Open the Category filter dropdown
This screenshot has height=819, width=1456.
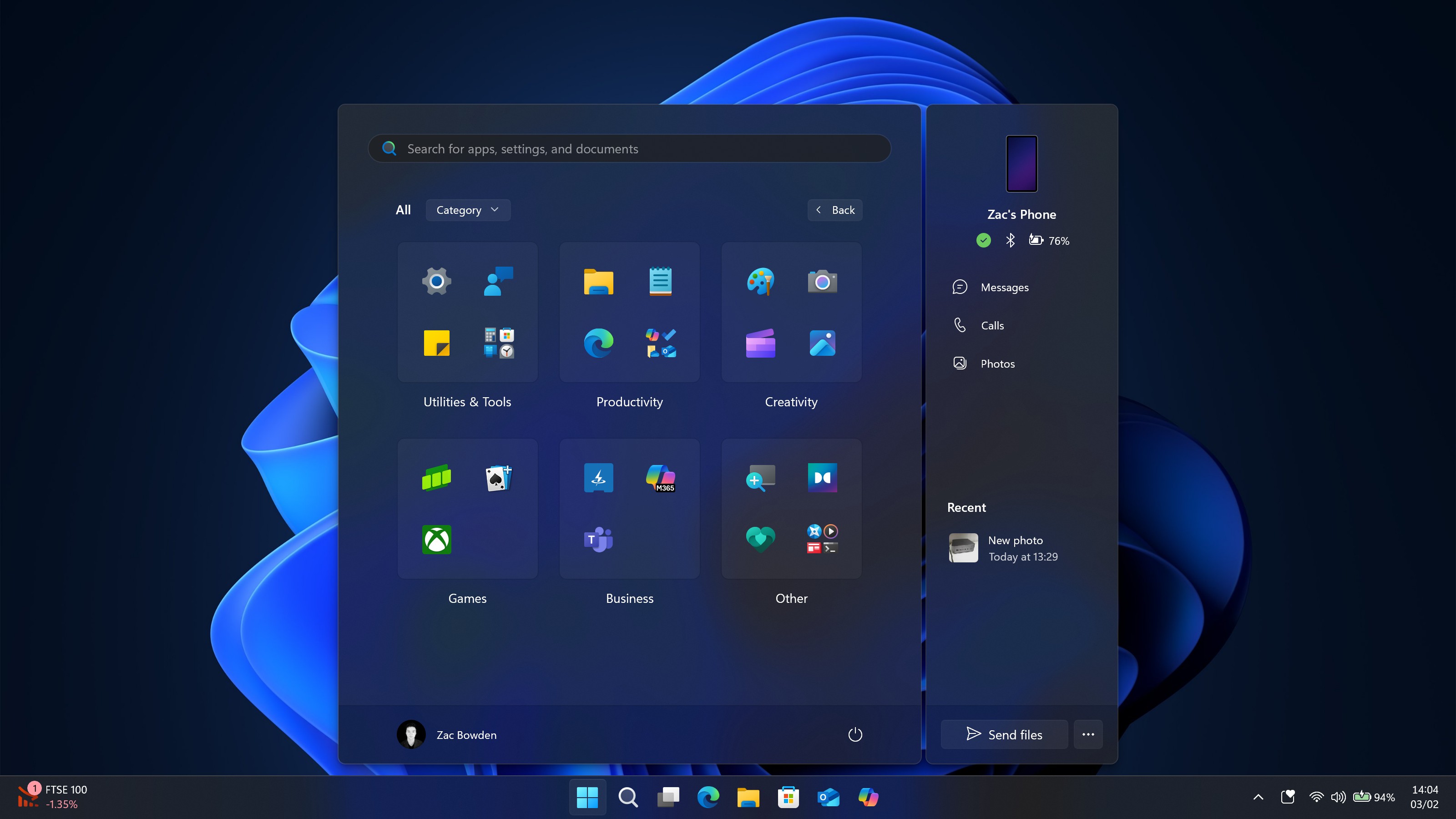467,210
